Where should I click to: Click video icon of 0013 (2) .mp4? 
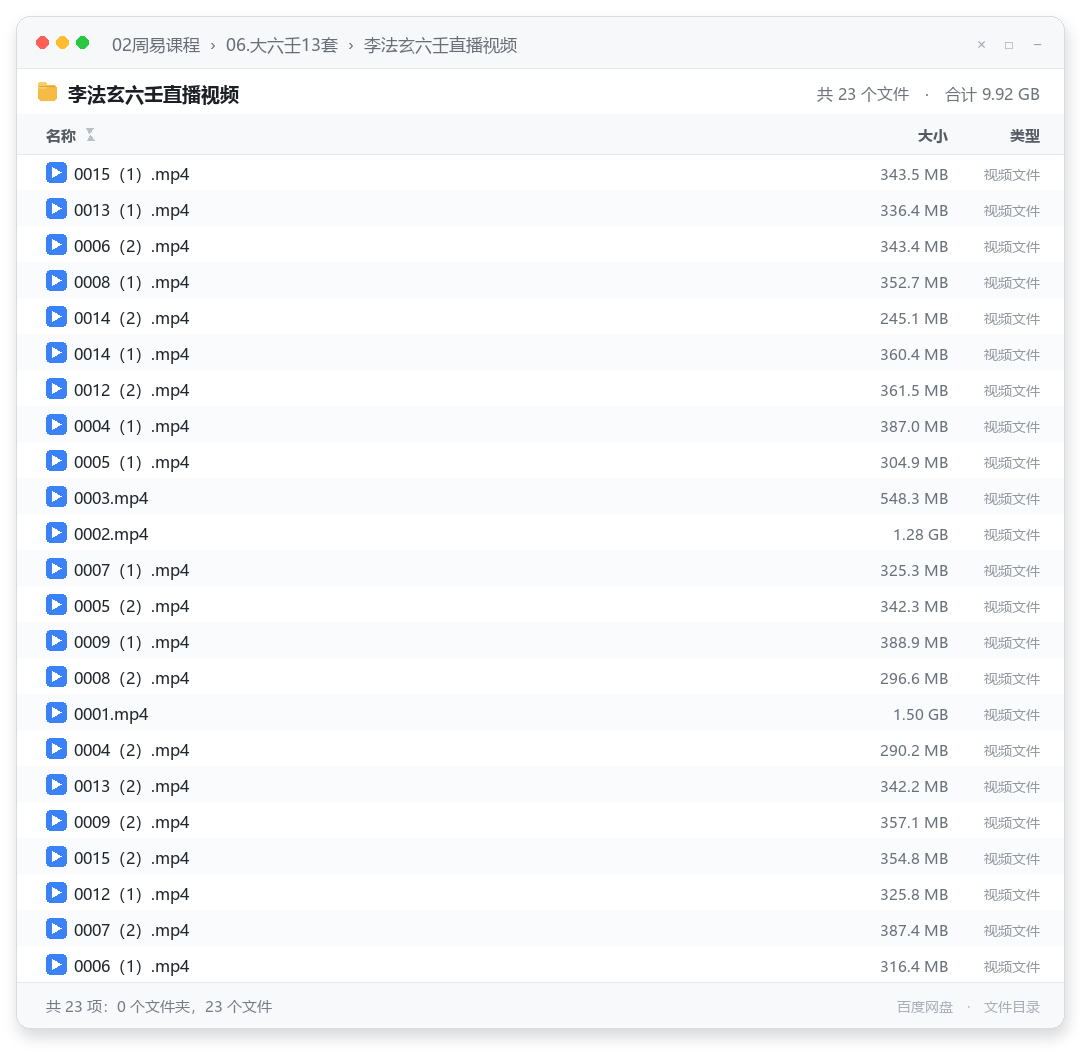coord(56,785)
